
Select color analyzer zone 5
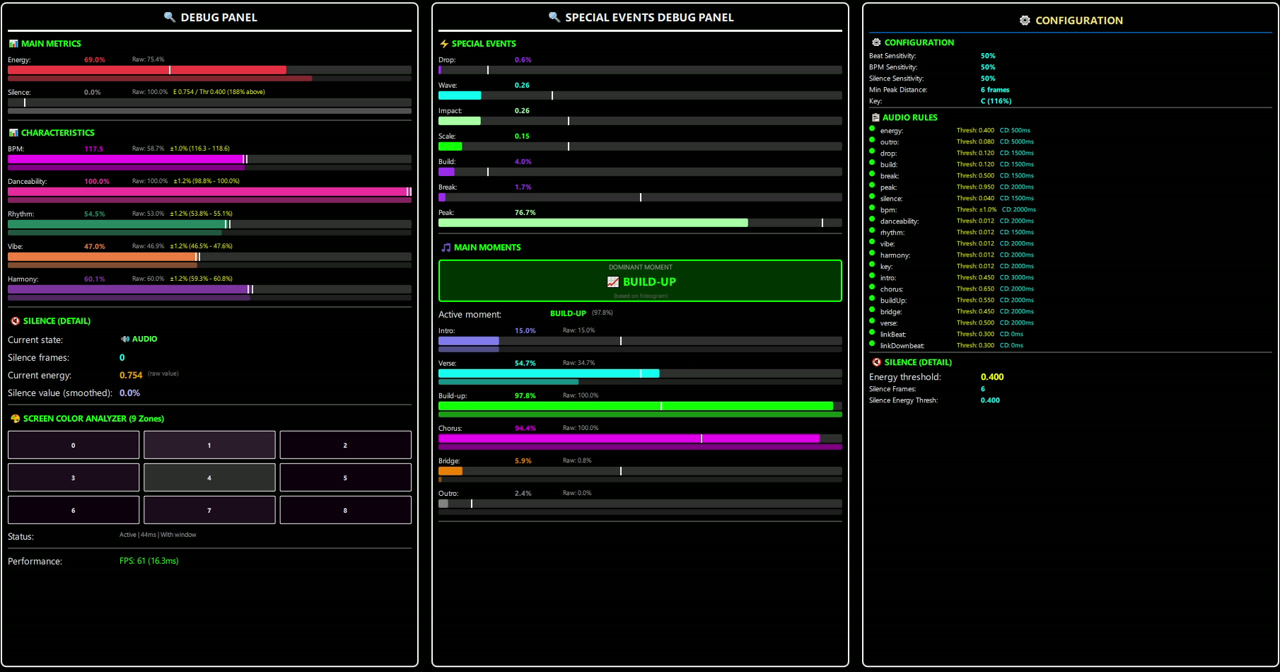[x=345, y=478]
